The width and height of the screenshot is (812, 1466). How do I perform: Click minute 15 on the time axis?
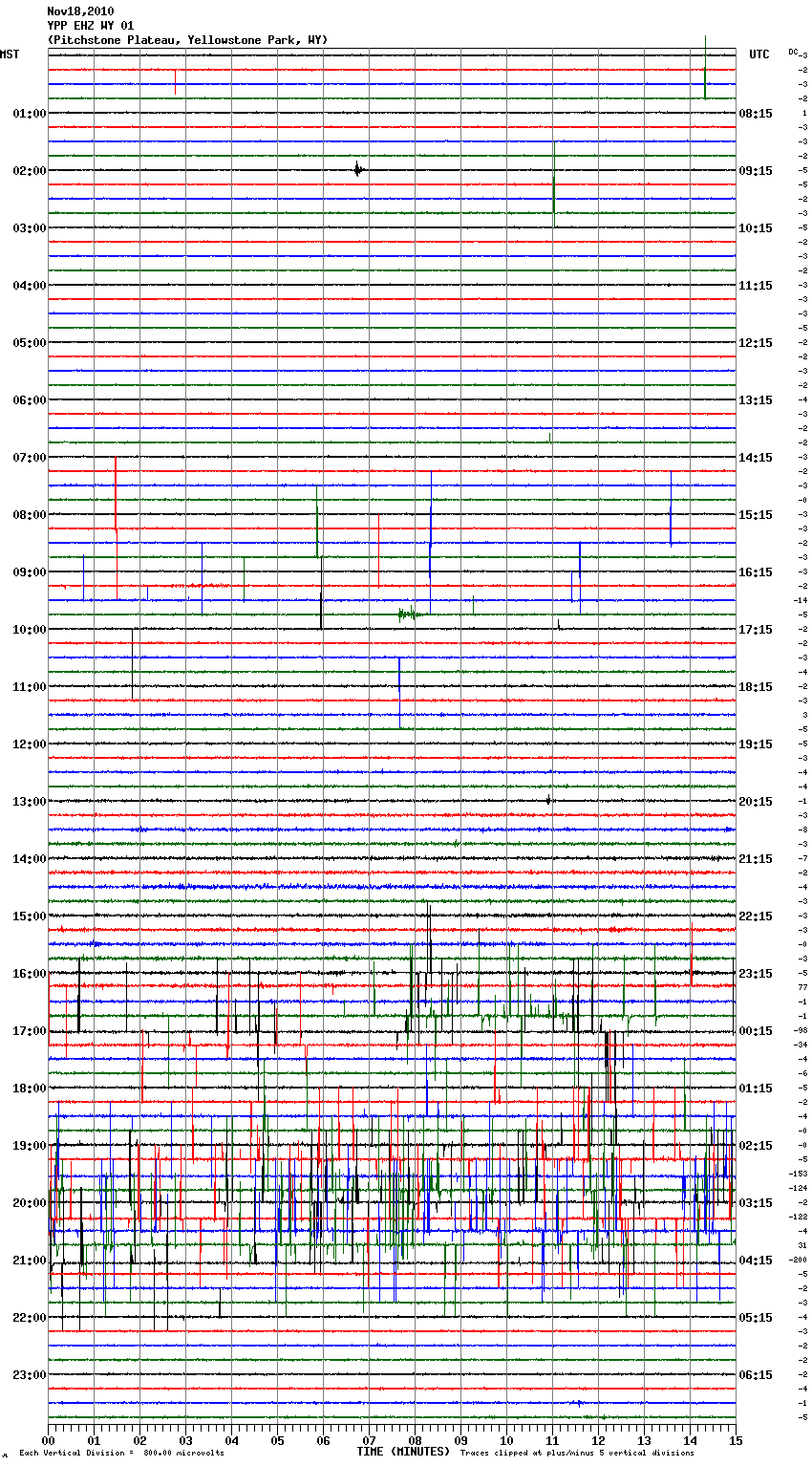click(x=736, y=1440)
